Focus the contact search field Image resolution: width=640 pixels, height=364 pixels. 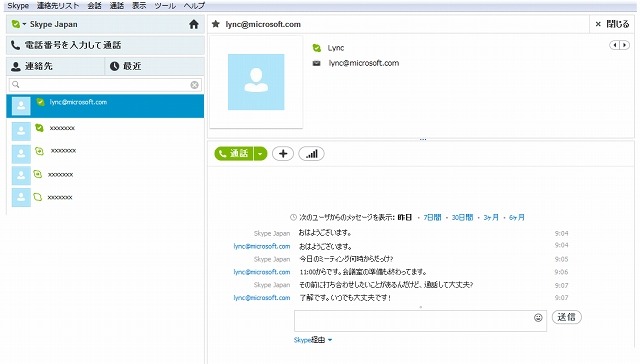tap(105, 85)
